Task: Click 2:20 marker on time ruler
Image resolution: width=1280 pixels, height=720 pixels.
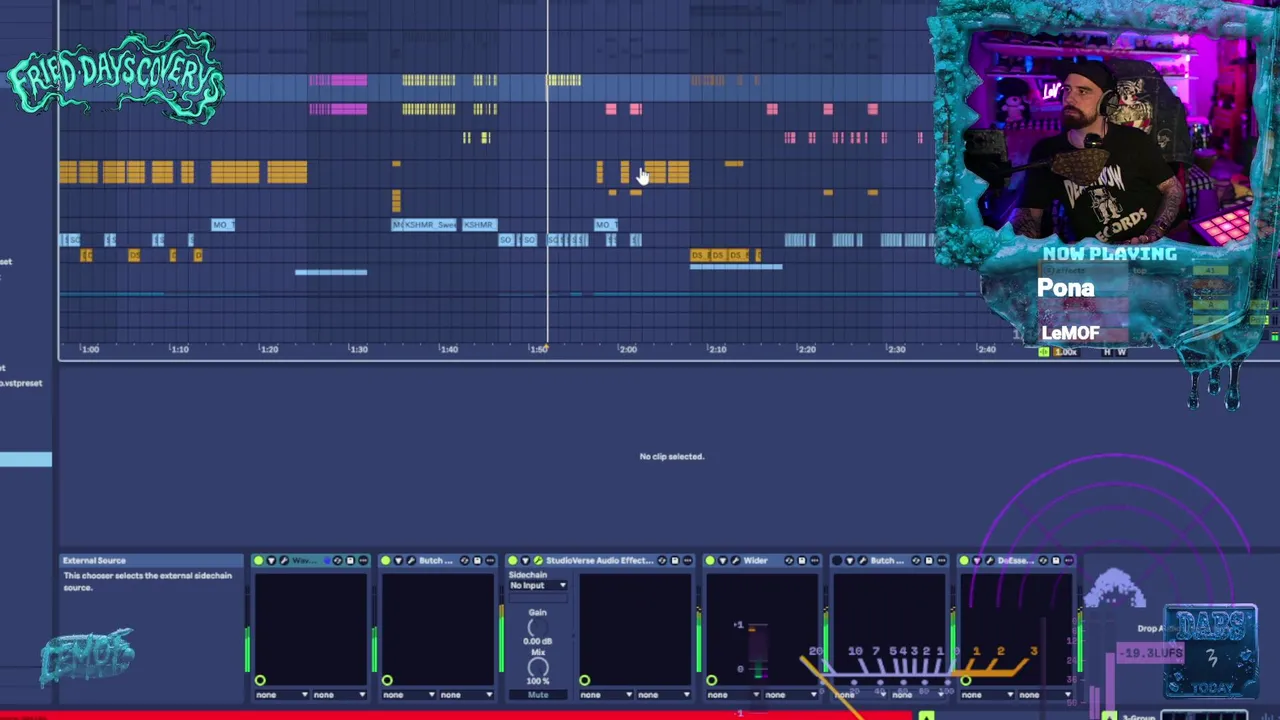Action: click(x=806, y=349)
